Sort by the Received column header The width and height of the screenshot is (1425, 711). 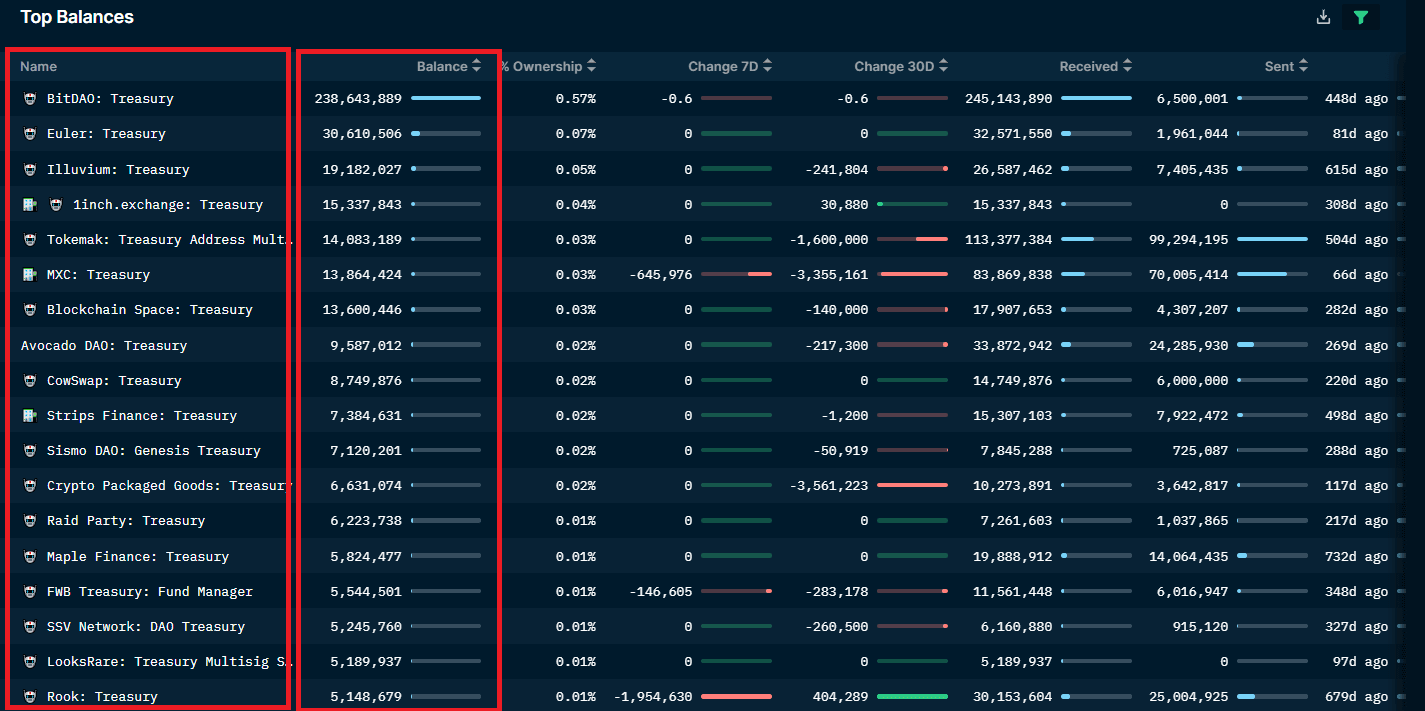1096,67
